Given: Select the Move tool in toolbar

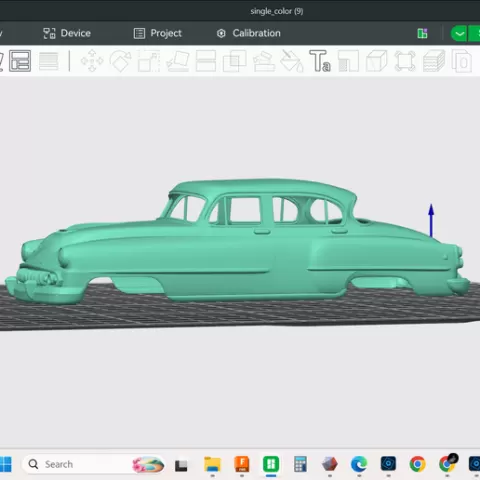Looking at the screenshot, I should 92,61.
